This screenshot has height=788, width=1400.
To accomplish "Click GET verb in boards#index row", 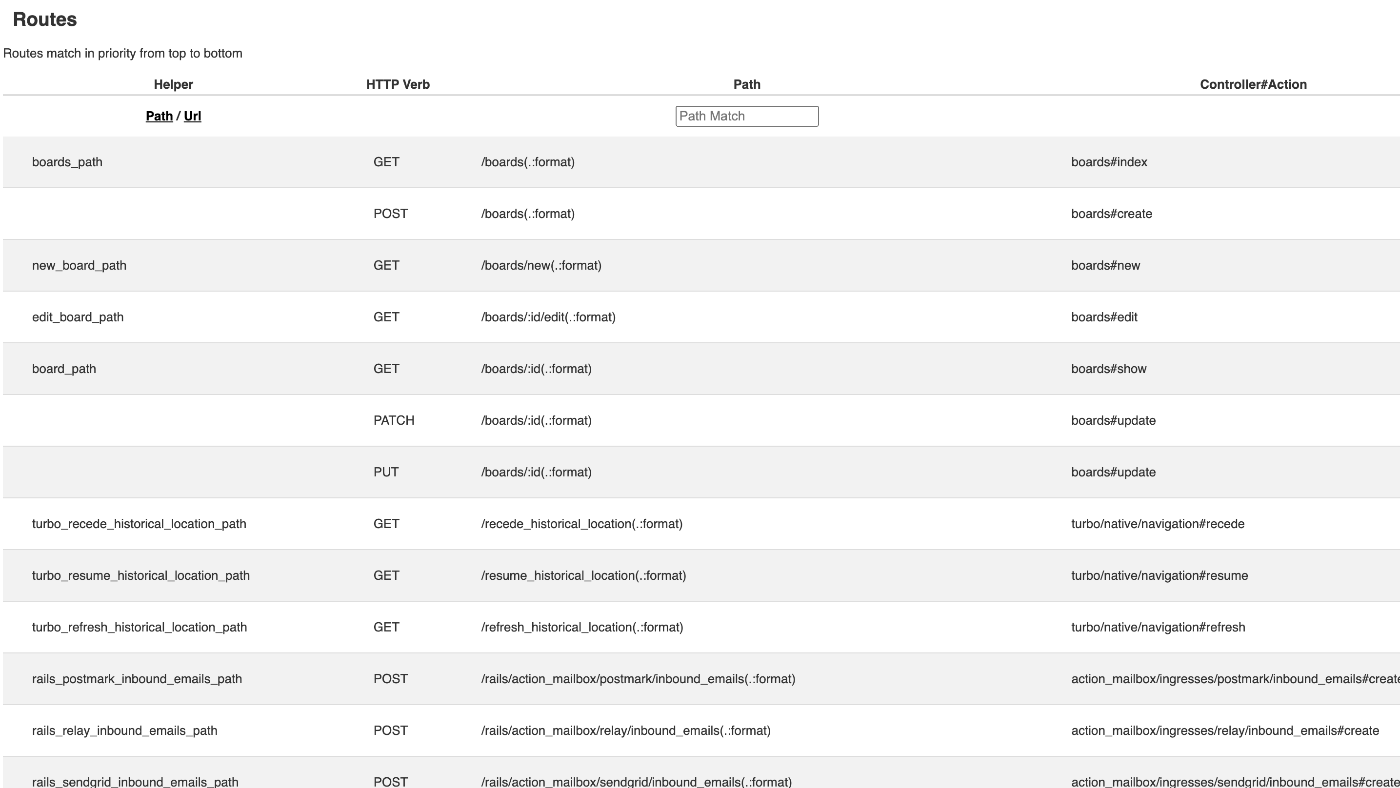I will pyautogui.click(x=386, y=162).
